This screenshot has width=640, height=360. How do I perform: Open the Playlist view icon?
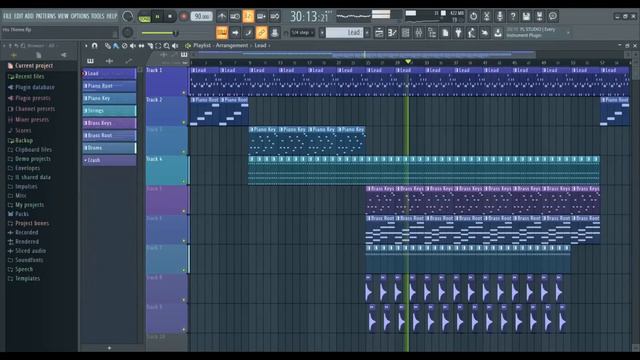[x=379, y=33]
